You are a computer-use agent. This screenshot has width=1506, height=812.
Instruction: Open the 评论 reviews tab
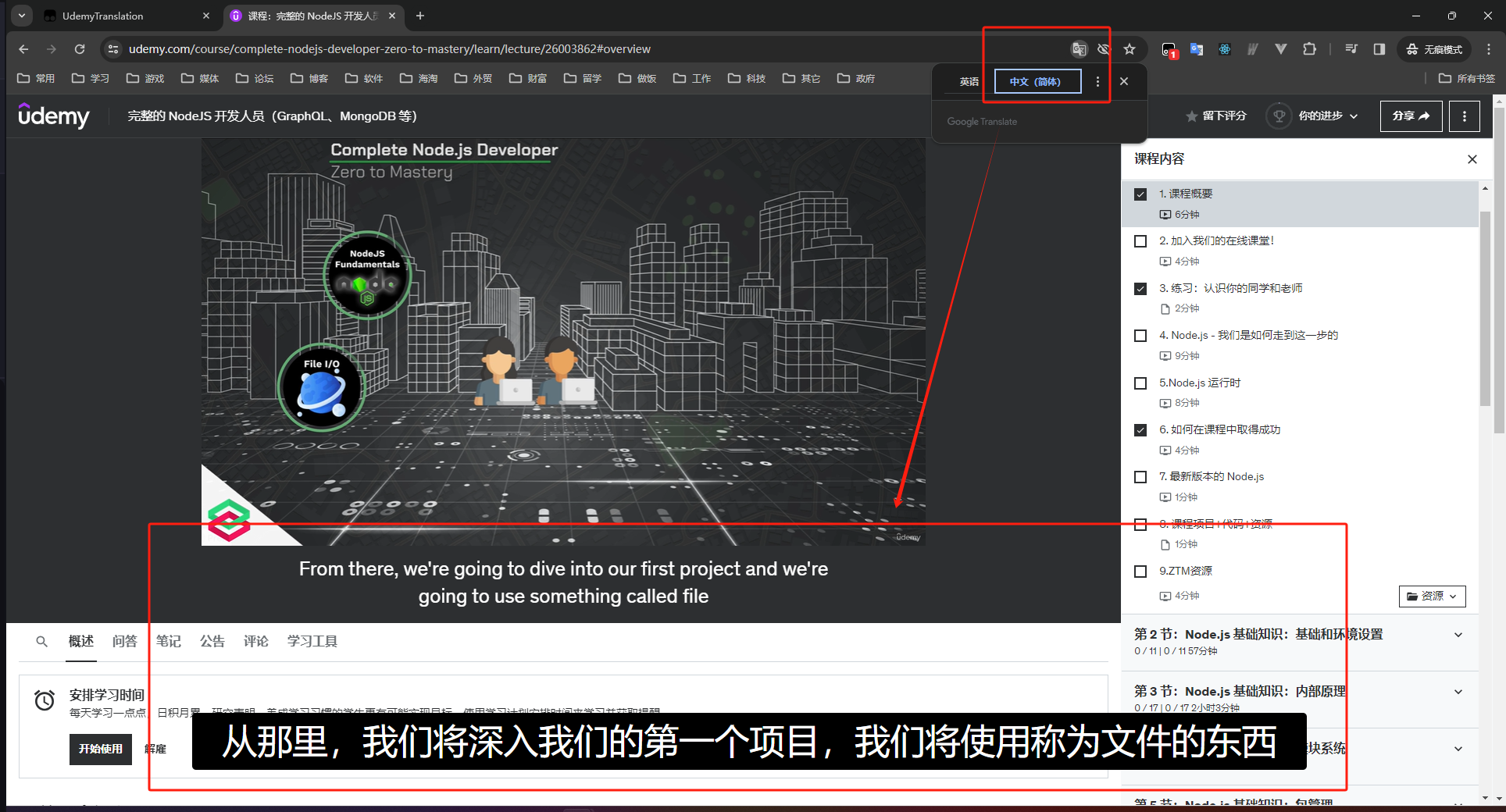[256, 642]
